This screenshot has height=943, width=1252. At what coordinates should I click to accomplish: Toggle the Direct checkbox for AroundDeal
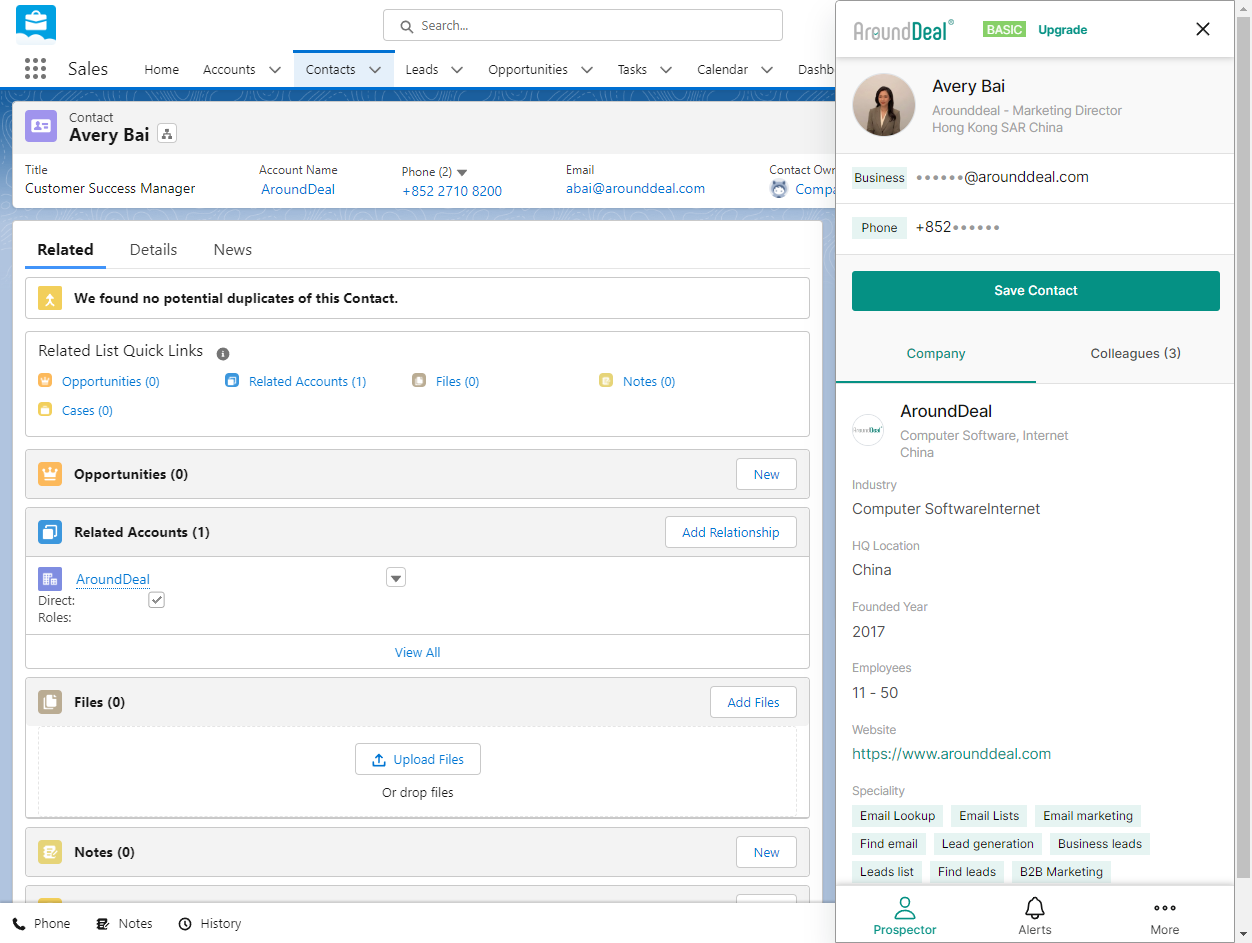(156, 600)
